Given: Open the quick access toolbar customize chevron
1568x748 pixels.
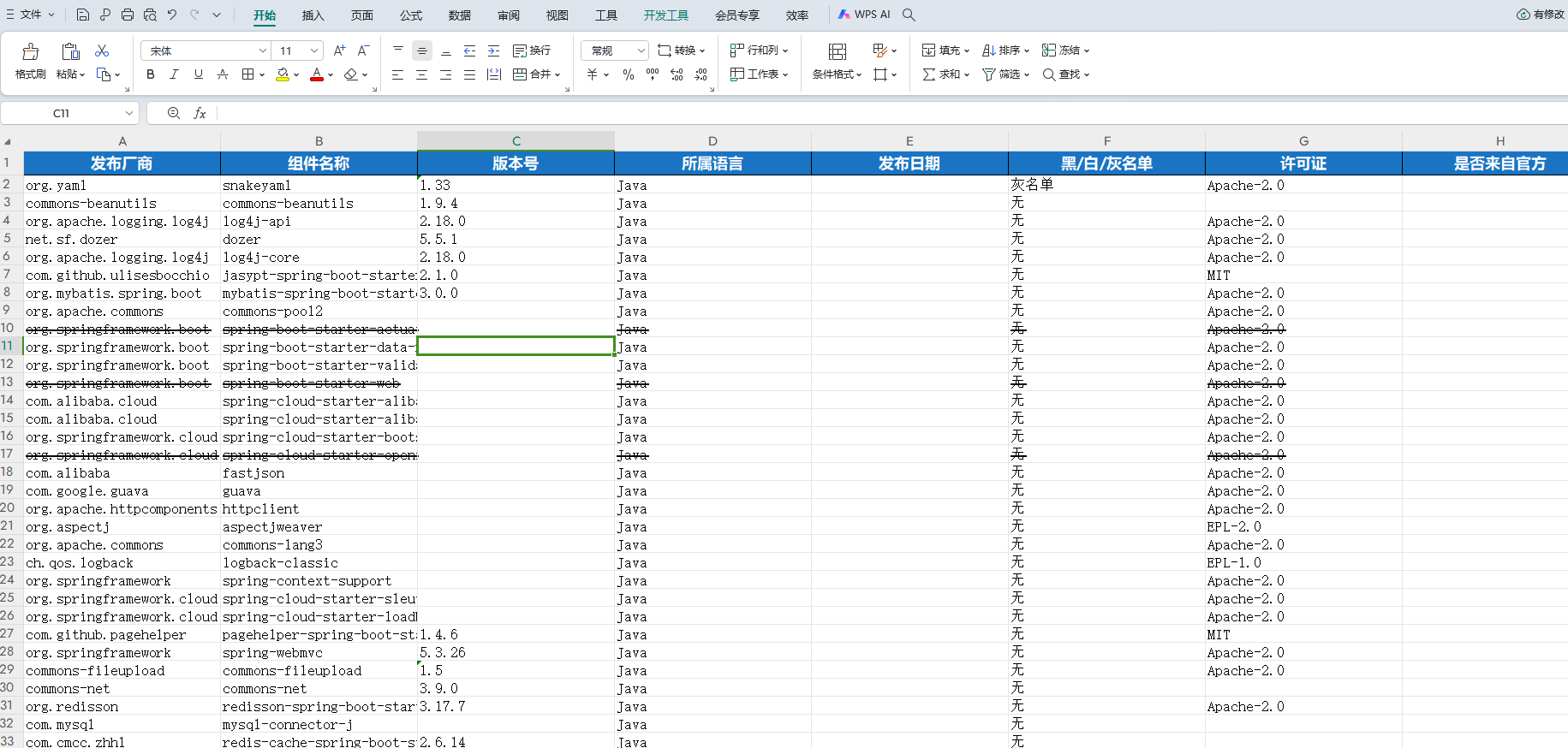Looking at the screenshot, I should [x=217, y=15].
